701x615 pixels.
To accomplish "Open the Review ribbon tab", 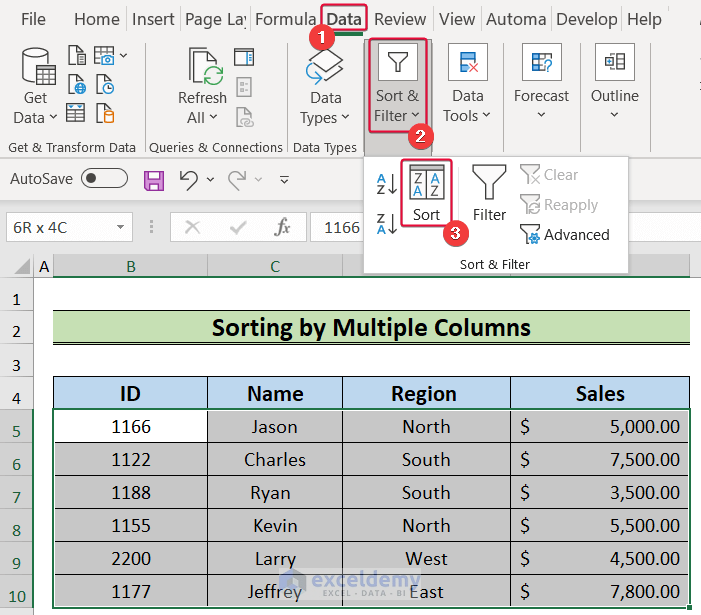I will 400,19.
